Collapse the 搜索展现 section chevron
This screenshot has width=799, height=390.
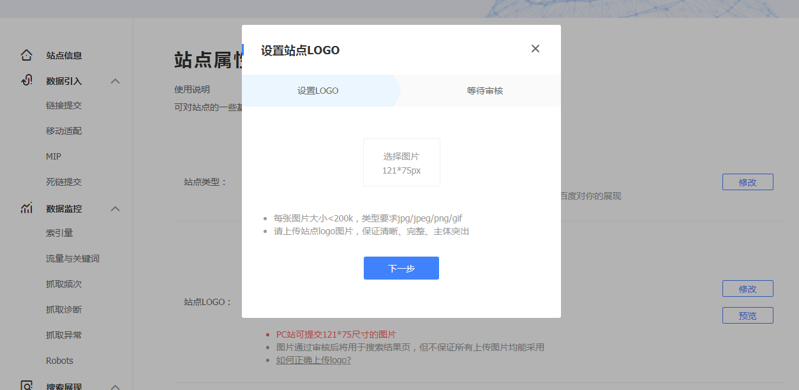point(116,387)
